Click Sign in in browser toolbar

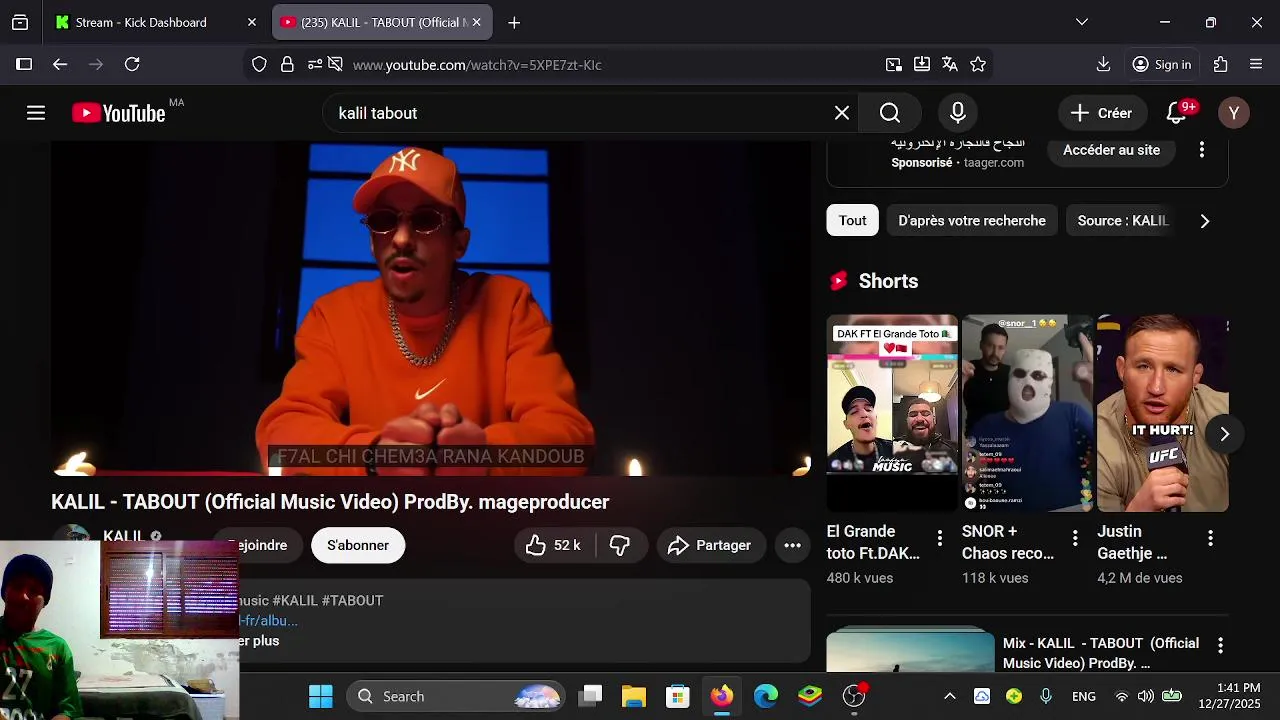1161,64
